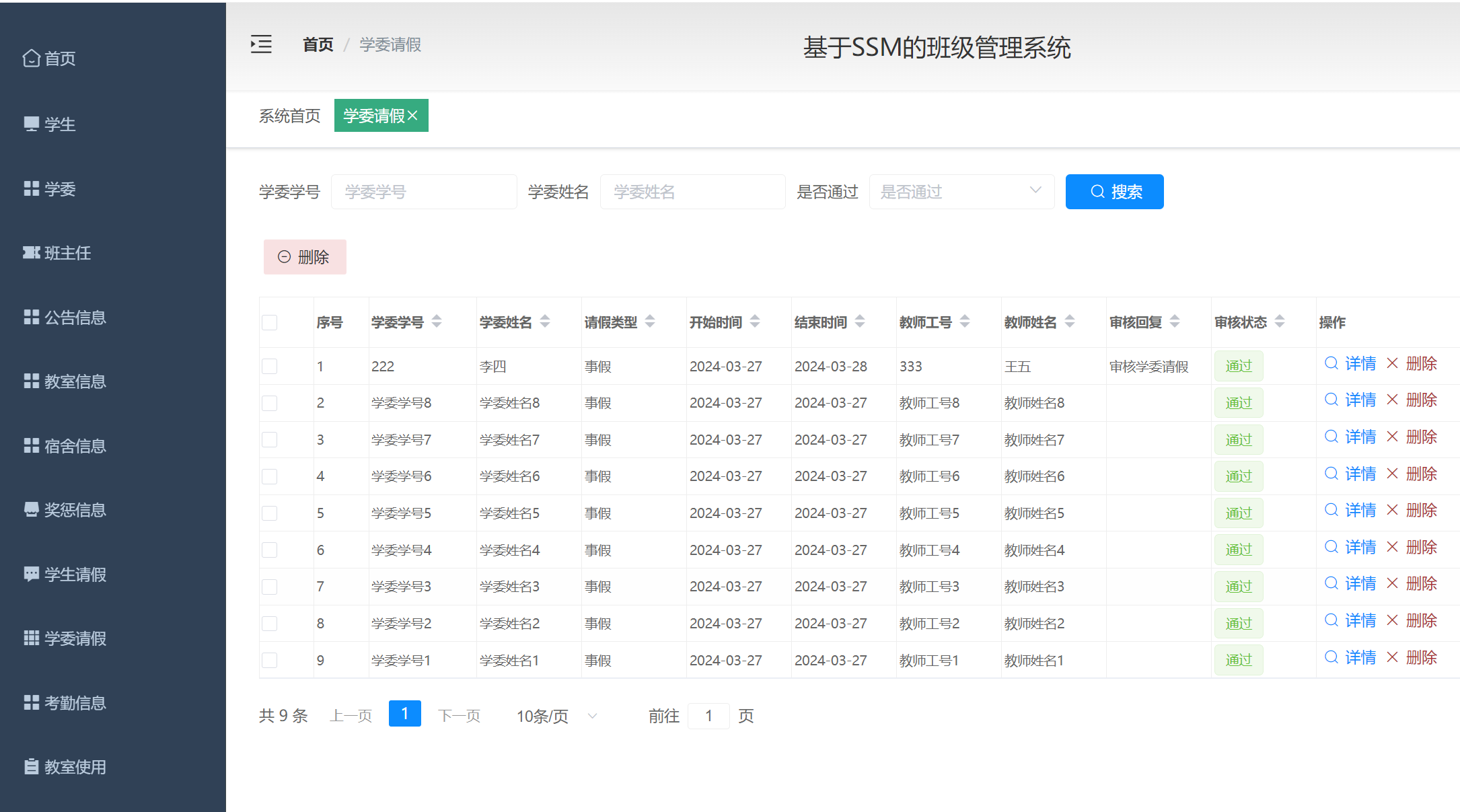Check the checkbox for row 学委学号3
The height and width of the screenshot is (812, 1460).
tap(270, 587)
